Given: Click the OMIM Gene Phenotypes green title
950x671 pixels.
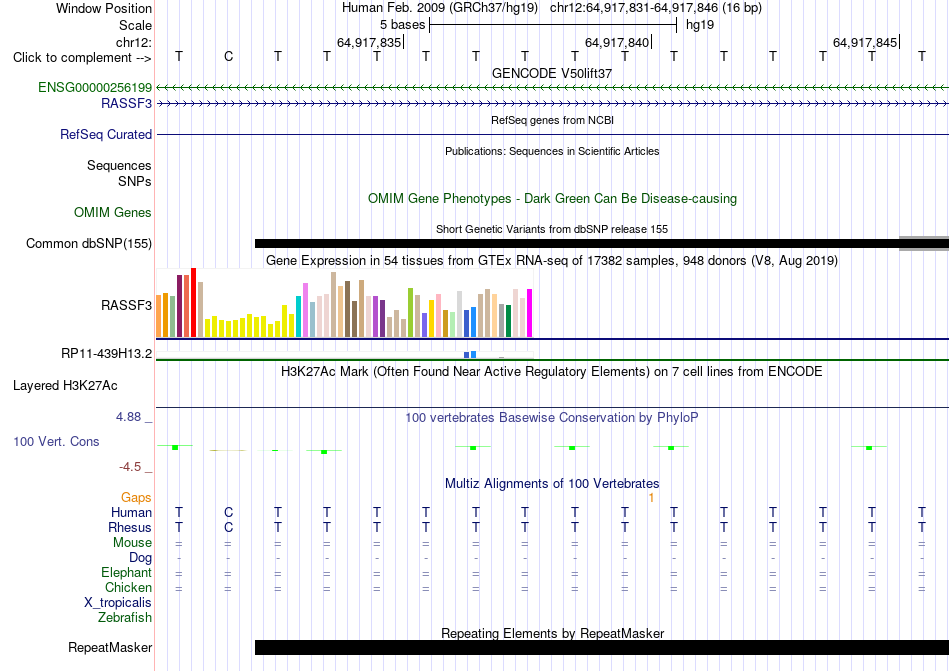Looking at the screenshot, I should click(552, 199).
